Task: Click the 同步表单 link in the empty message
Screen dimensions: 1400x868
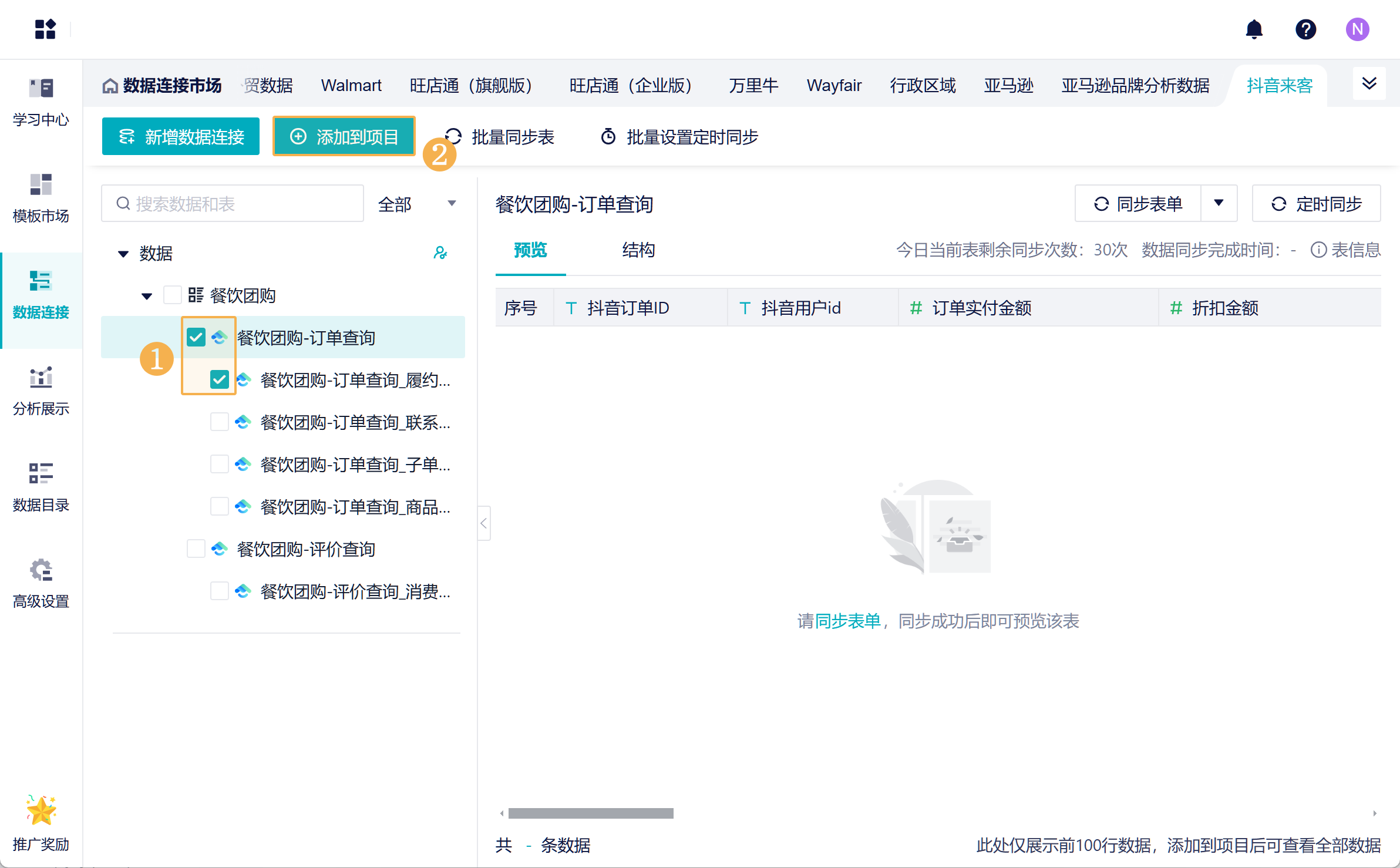Action: [x=847, y=621]
